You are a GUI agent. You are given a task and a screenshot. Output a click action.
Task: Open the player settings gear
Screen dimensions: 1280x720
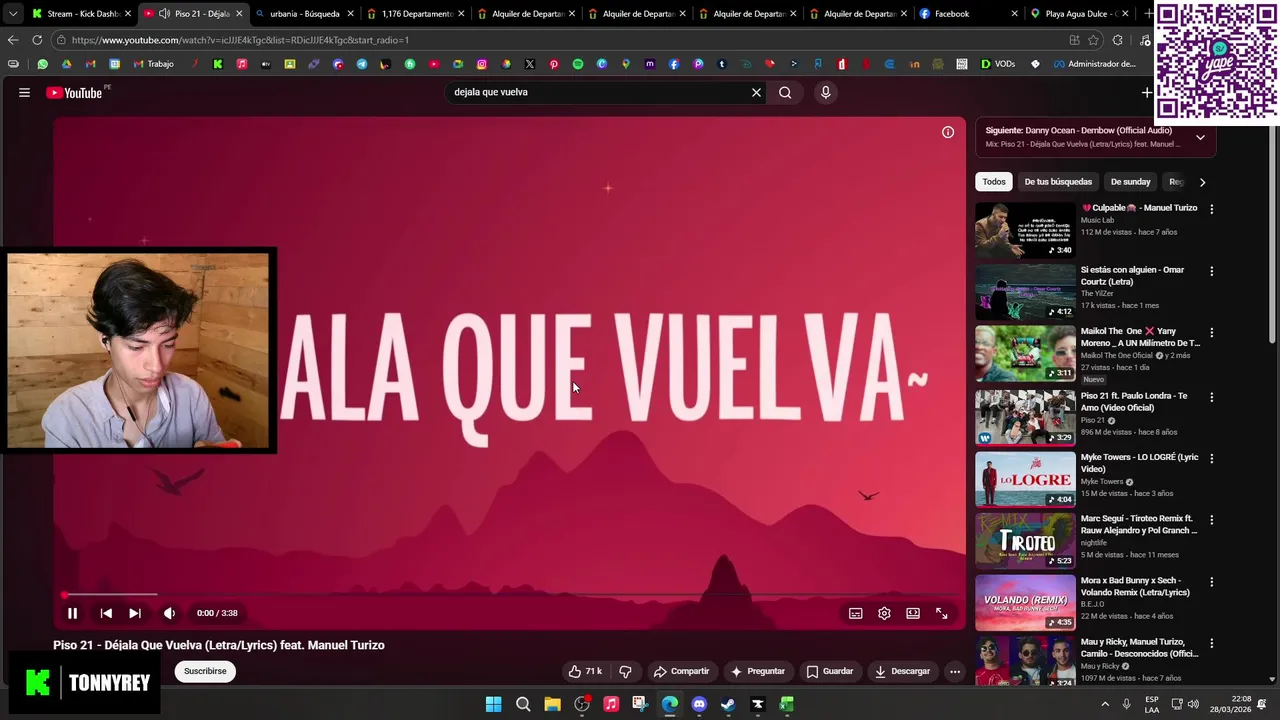coord(884,613)
